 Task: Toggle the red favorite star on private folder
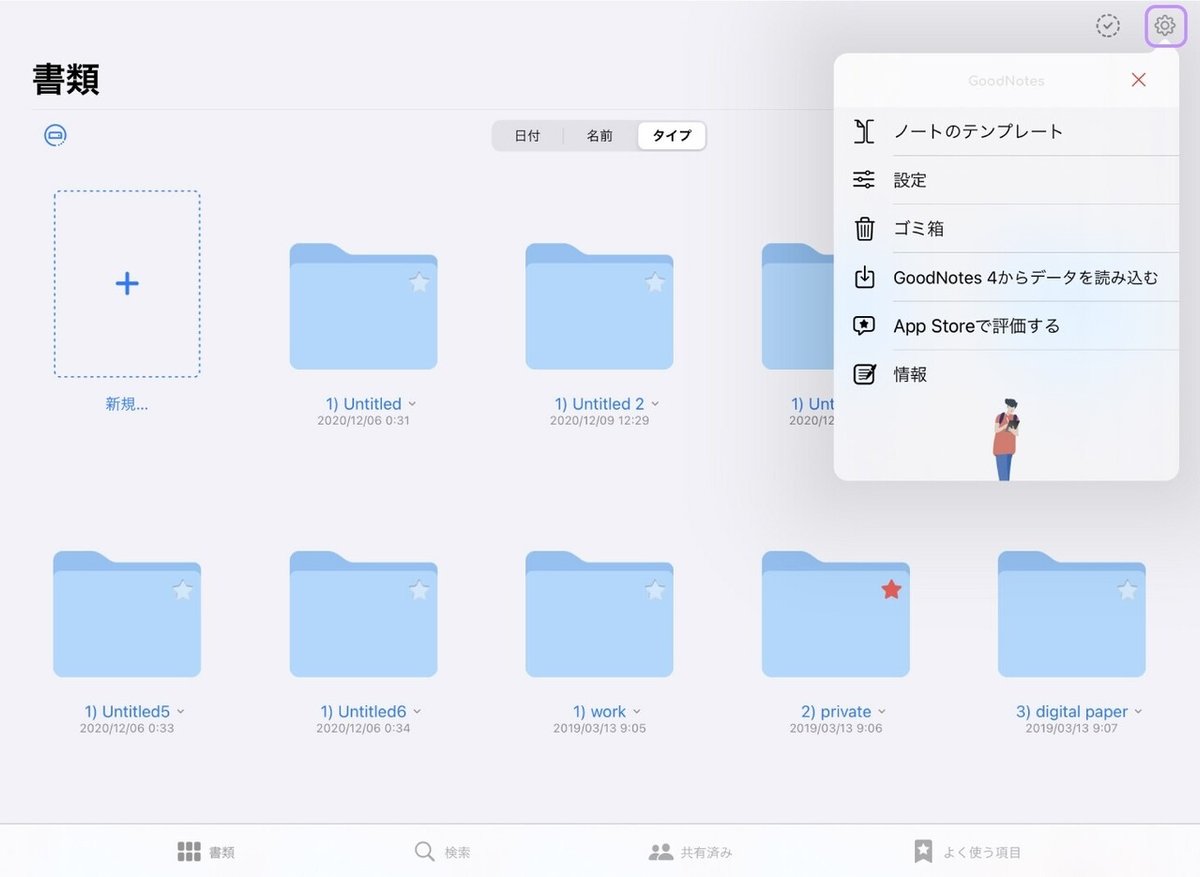[x=890, y=589]
